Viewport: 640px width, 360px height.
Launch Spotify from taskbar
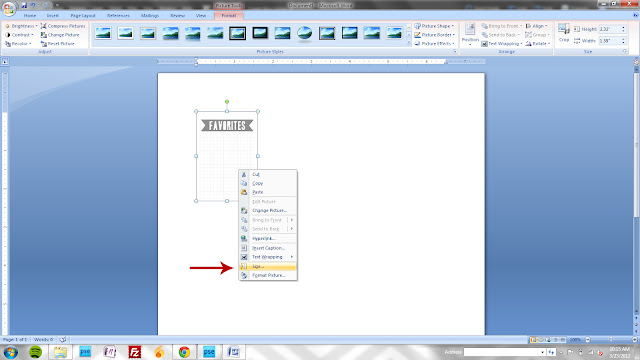(36, 351)
